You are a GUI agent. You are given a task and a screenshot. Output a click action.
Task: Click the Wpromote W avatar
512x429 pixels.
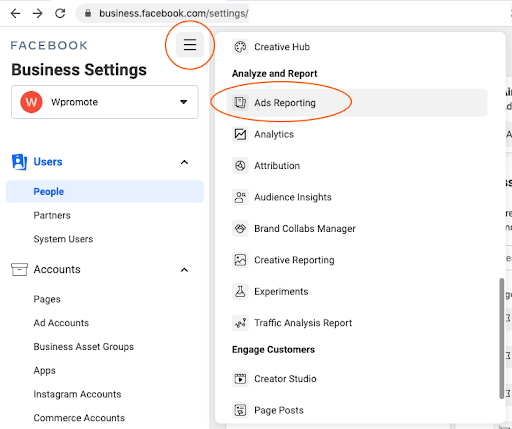point(31,102)
